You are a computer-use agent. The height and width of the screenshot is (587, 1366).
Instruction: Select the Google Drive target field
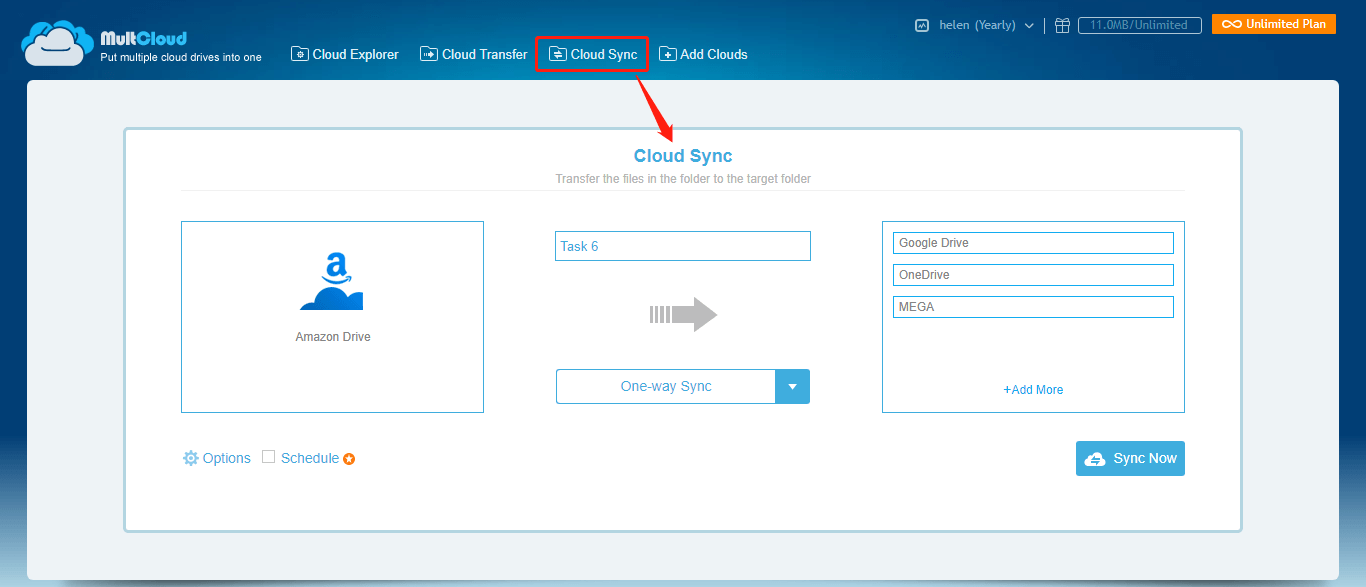[1033, 243]
